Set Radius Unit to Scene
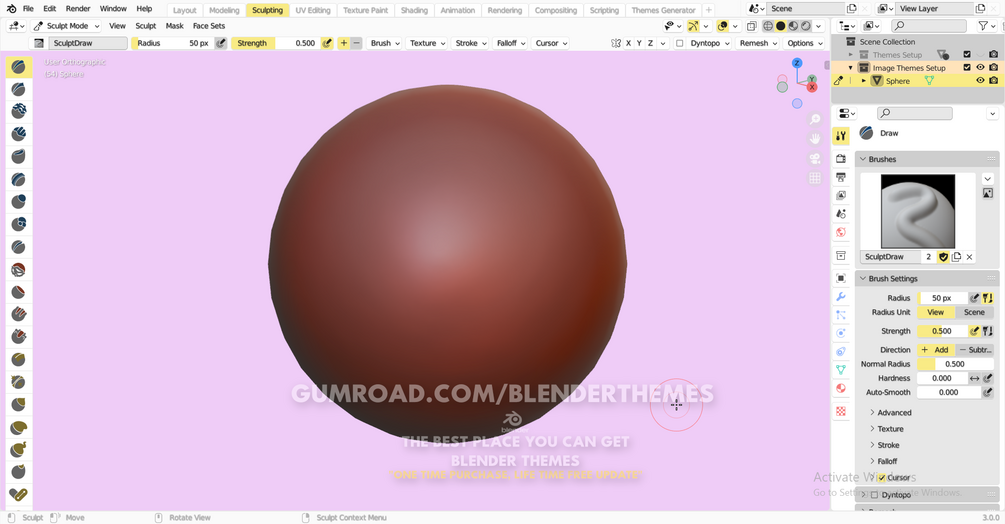The width and height of the screenshot is (1005, 524). click(x=974, y=313)
